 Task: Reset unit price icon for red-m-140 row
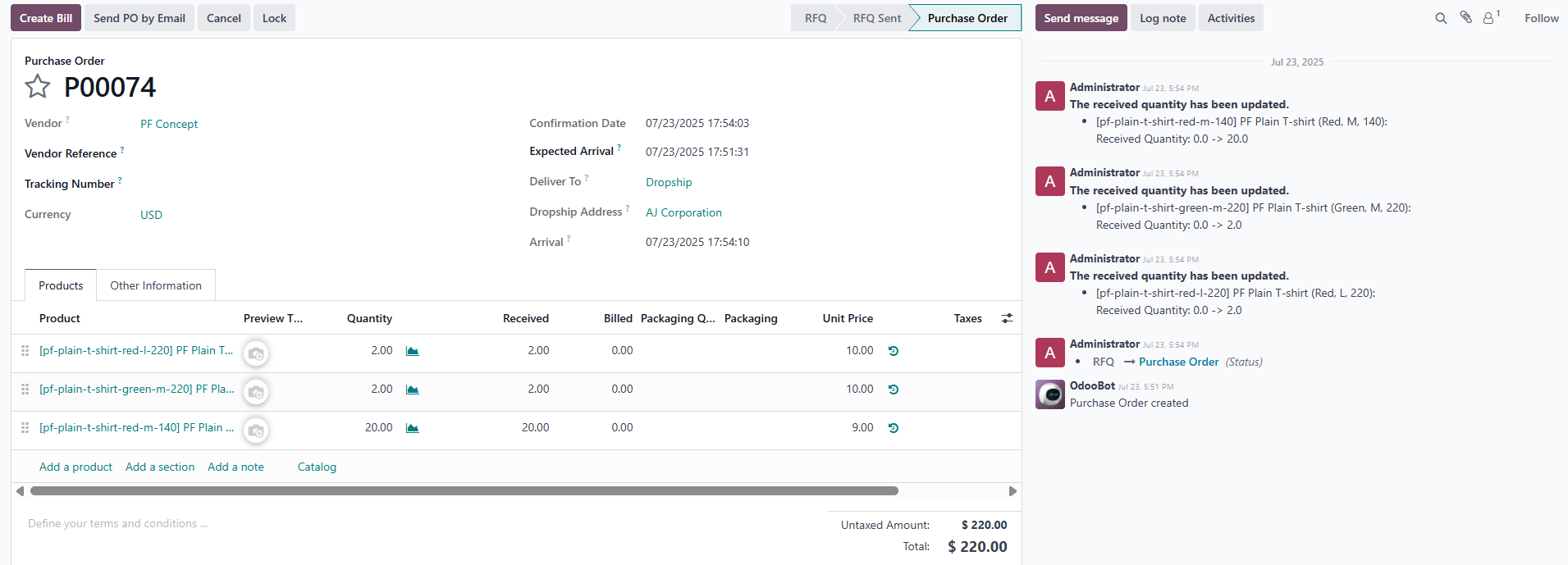pos(894,428)
